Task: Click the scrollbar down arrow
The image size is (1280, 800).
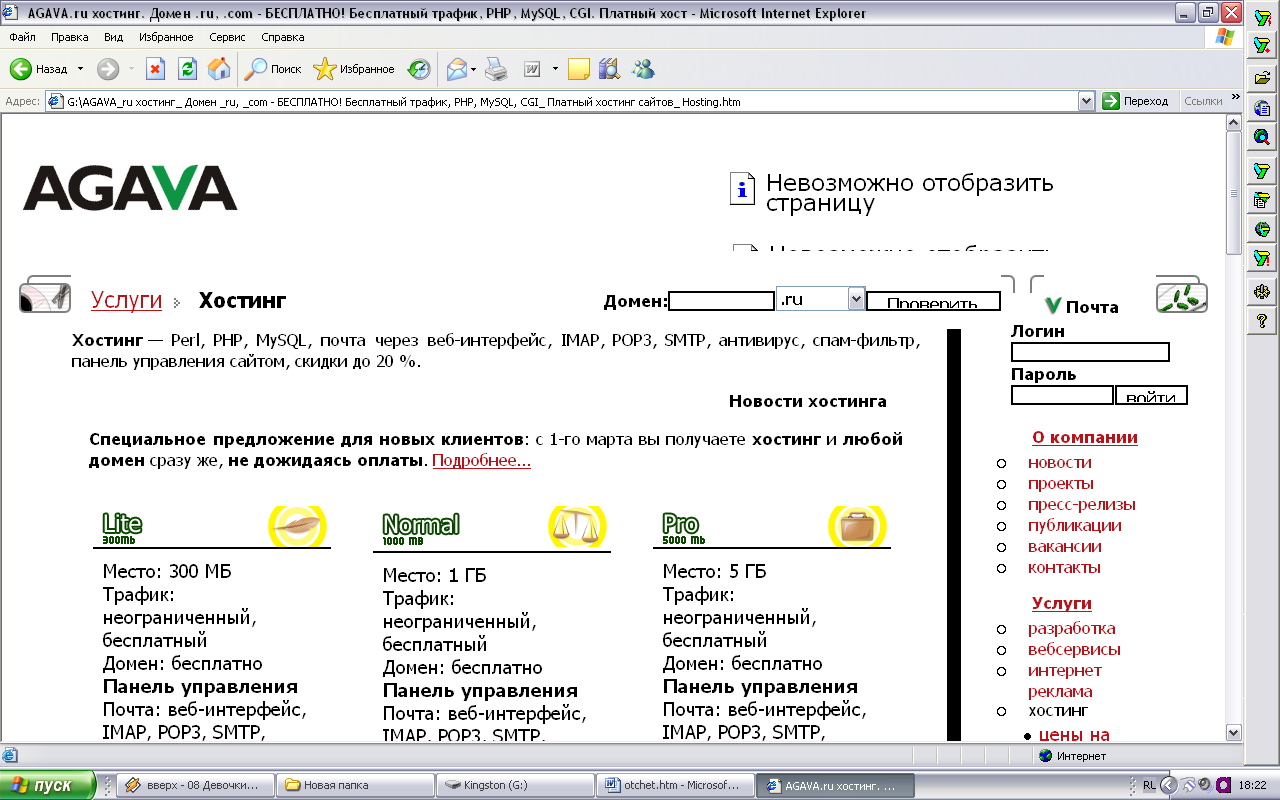Action: click(1234, 733)
